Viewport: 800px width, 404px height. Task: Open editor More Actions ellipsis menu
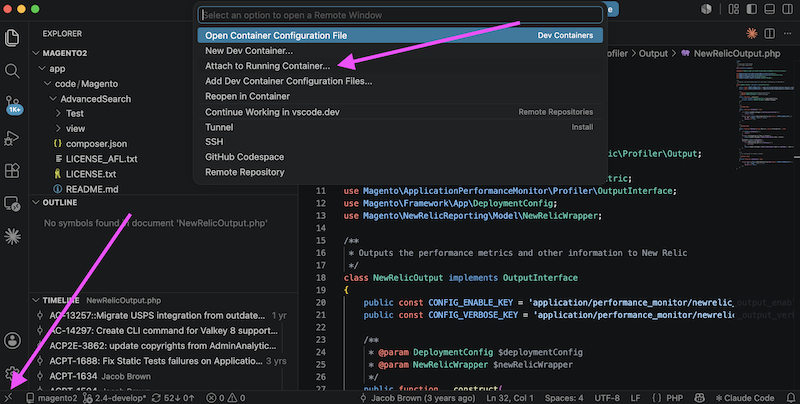788,33
